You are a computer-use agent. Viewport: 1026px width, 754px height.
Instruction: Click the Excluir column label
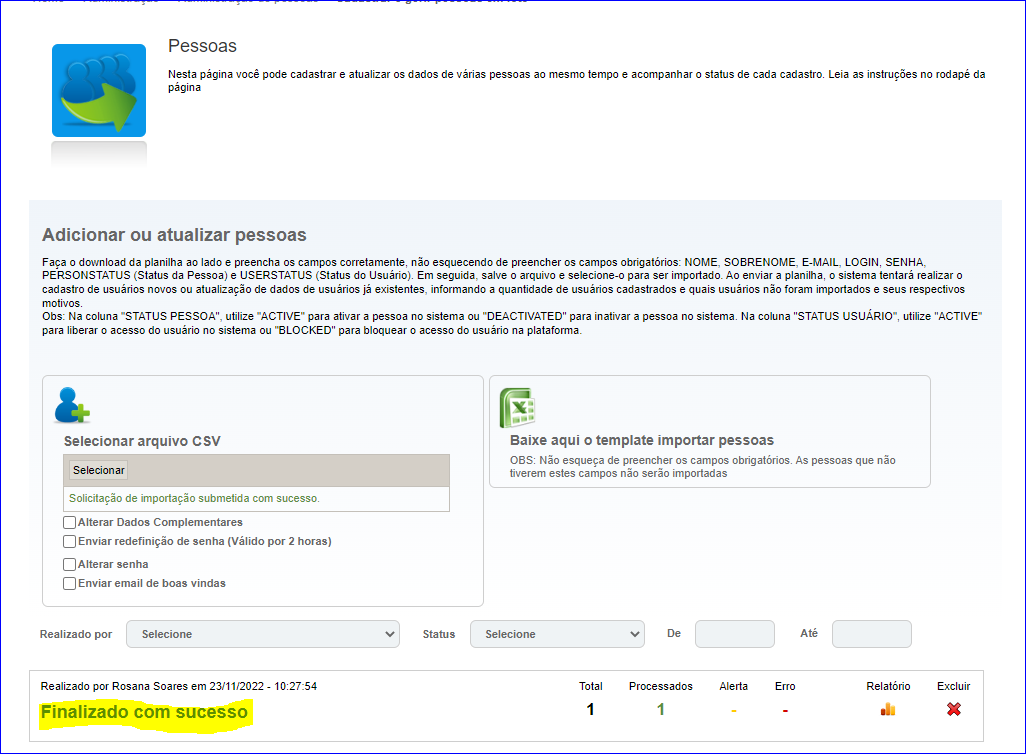(953, 686)
